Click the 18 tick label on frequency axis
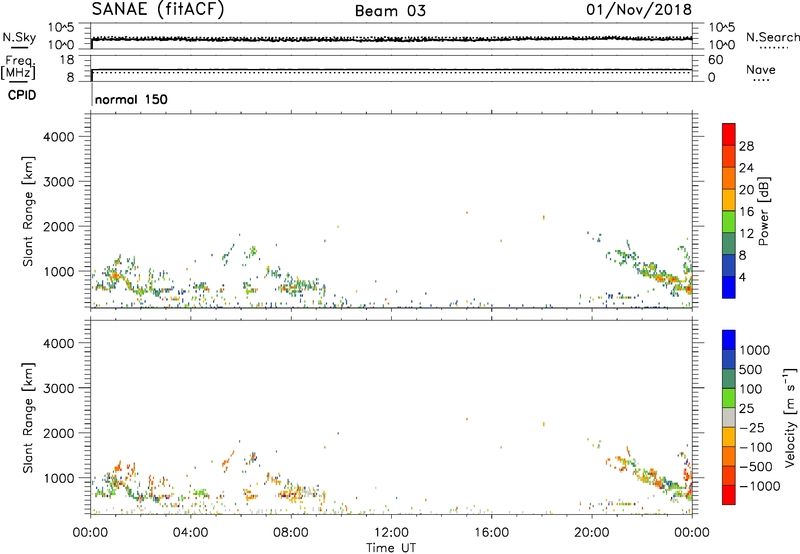This screenshot has width=800, height=554. point(66,60)
